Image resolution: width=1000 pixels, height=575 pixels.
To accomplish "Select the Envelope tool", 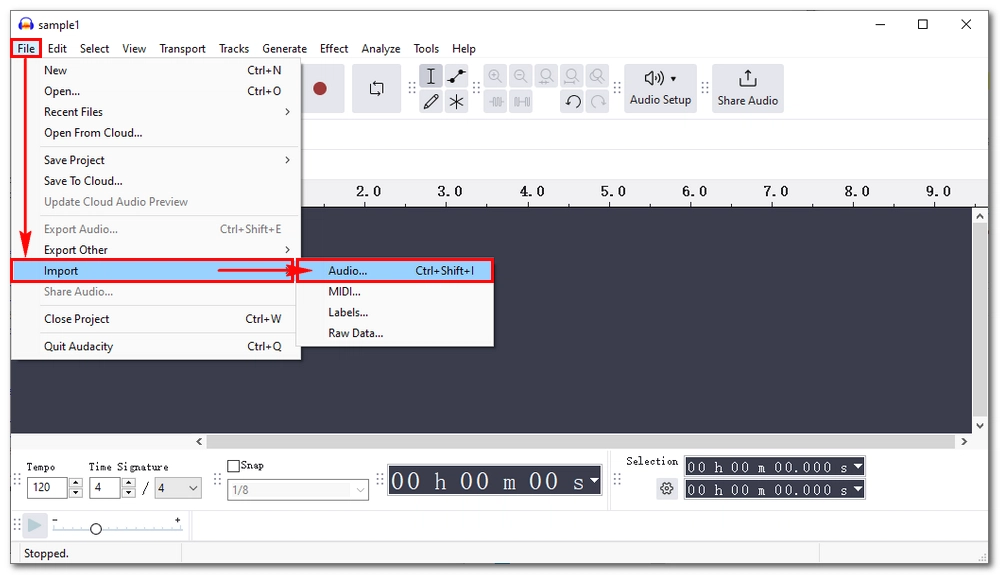I will pos(457,77).
